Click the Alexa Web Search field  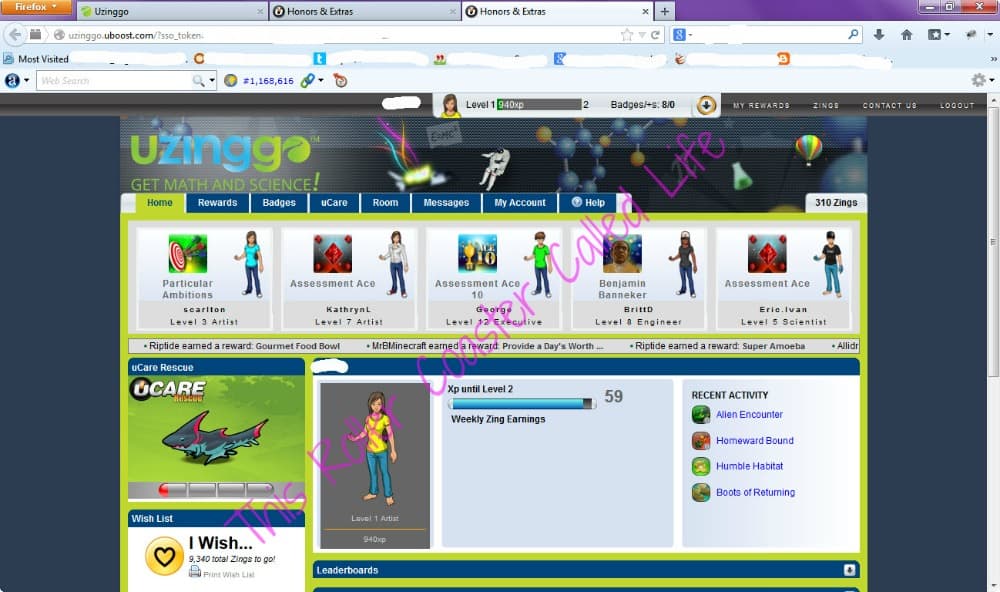click(114, 80)
